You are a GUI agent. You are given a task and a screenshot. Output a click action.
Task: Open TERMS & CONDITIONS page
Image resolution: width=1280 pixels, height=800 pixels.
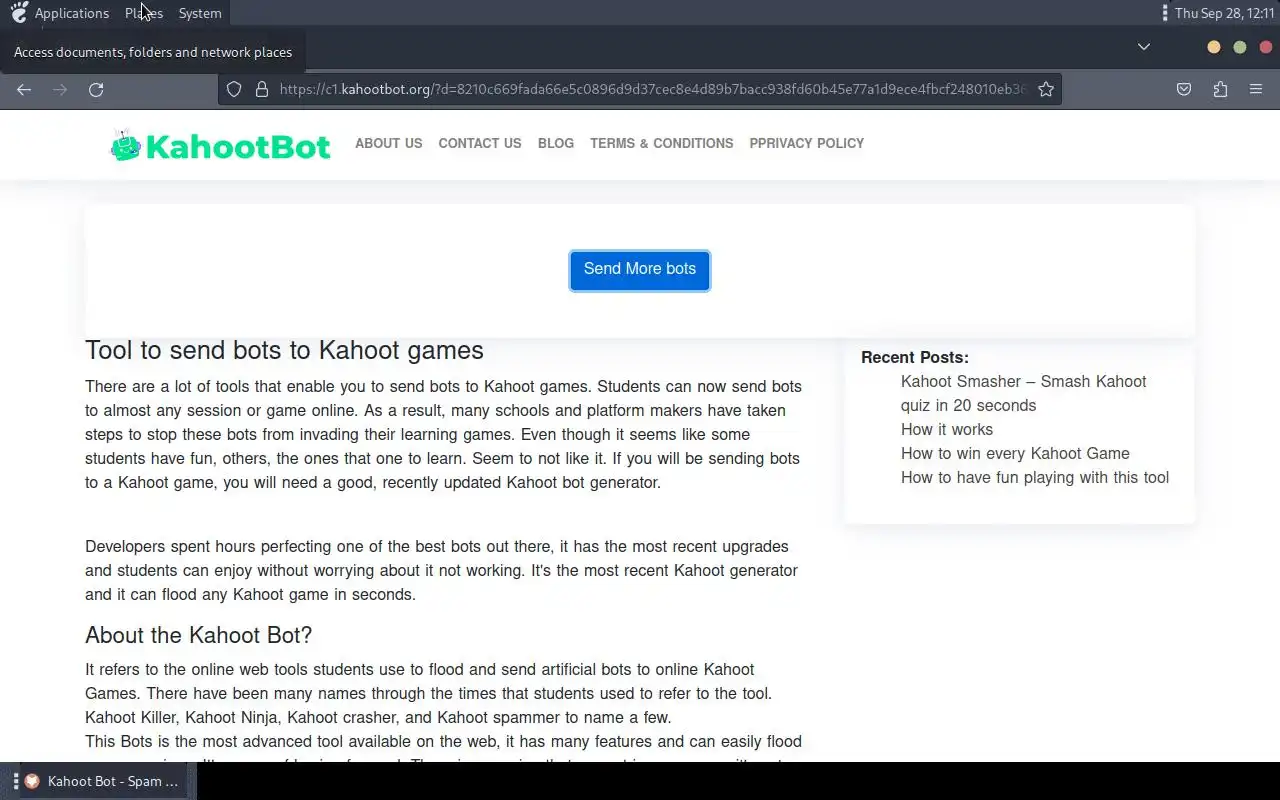(x=662, y=143)
